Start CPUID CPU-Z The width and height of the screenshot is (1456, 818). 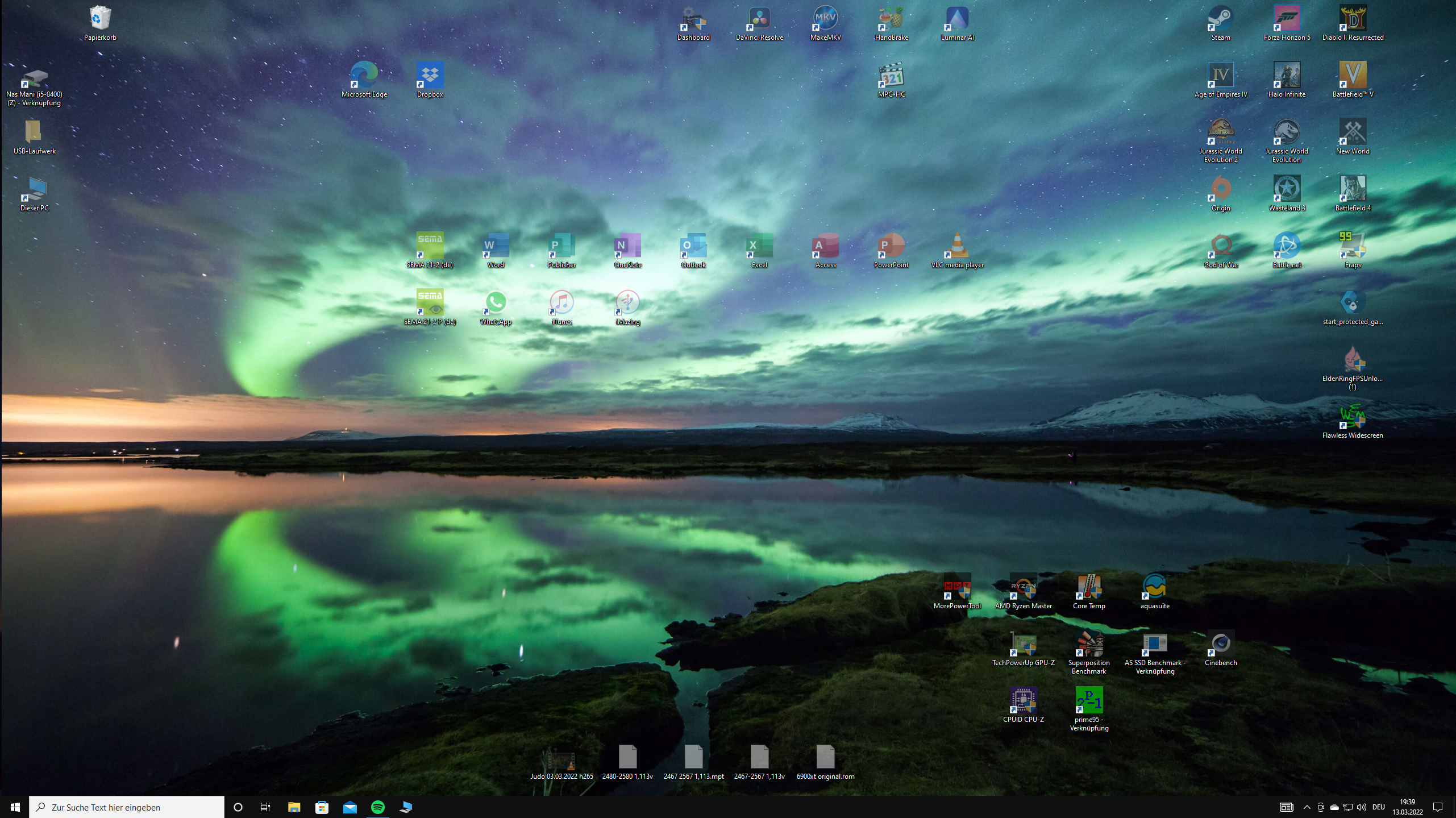1024,699
